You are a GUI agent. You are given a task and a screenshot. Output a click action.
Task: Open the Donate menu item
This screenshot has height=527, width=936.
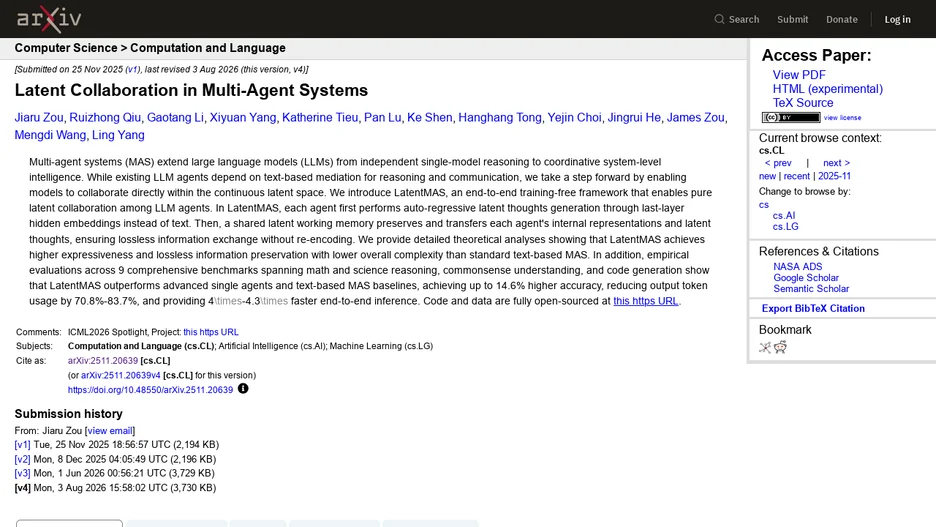coord(842,20)
